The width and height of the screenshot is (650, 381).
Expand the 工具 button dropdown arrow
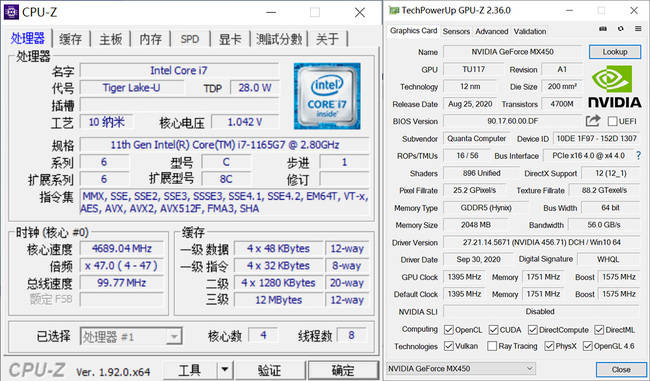click(x=225, y=369)
